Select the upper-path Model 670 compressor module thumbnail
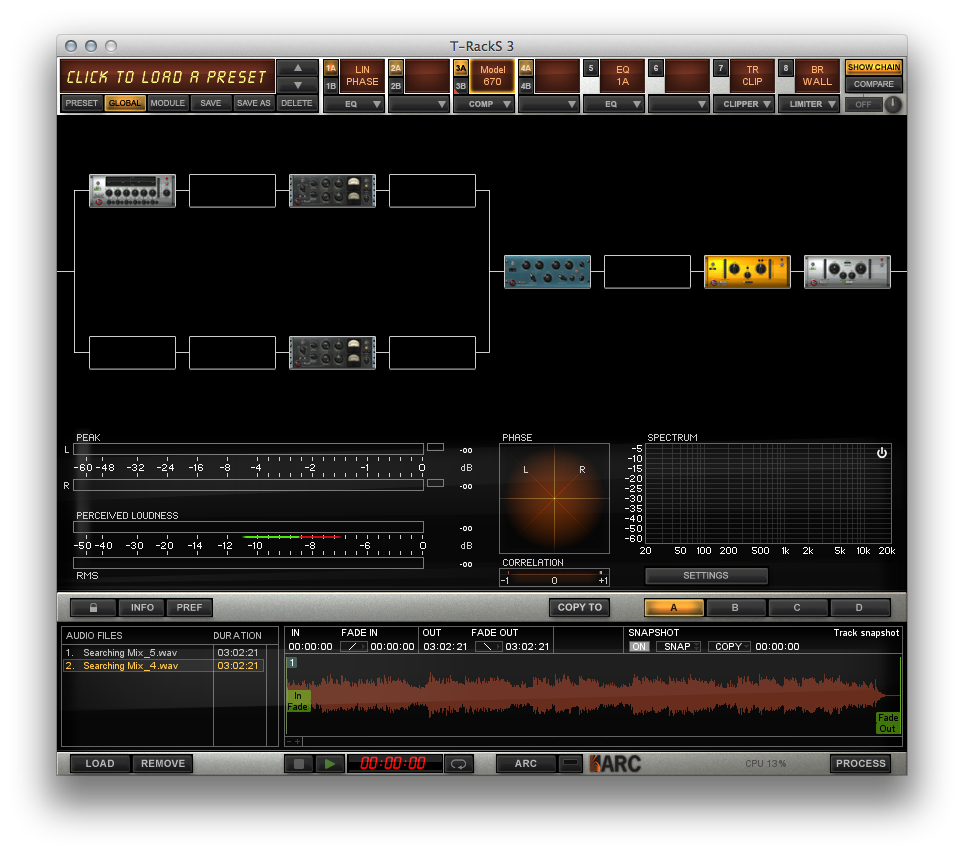The image size is (964, 854). pos(332,191)
